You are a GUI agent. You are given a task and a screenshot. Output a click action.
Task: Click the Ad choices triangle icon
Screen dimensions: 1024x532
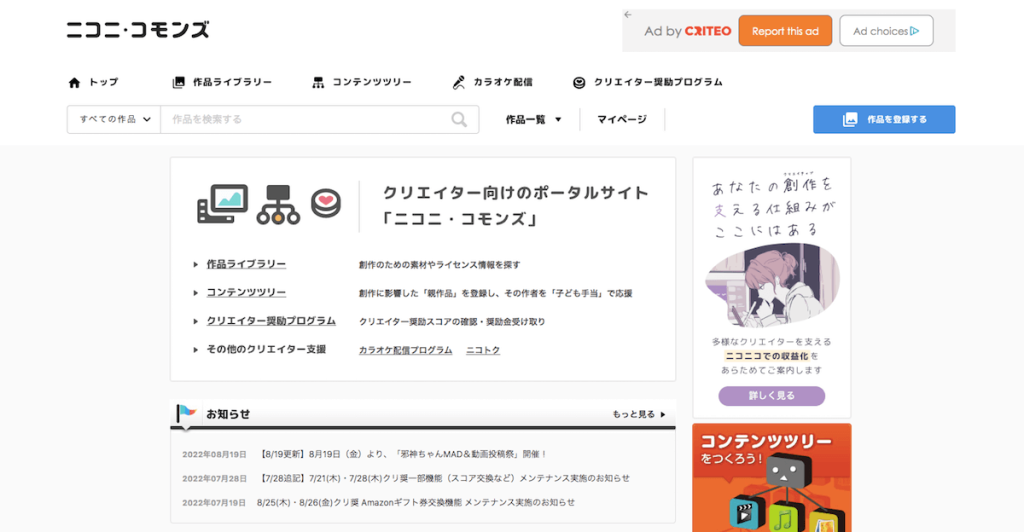click(915, 31)
